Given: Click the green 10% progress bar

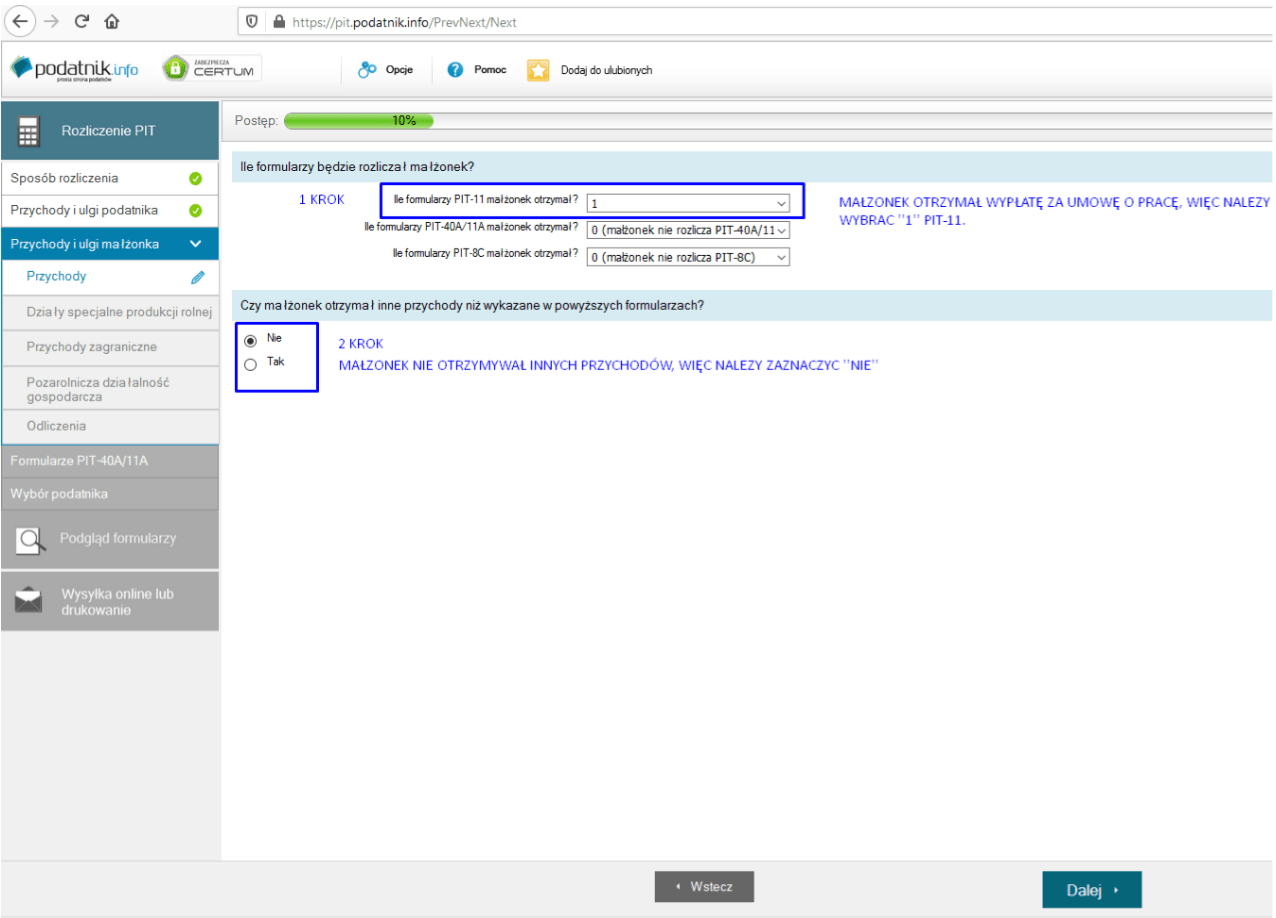Looking at the screenshot, I should (359, 121).
